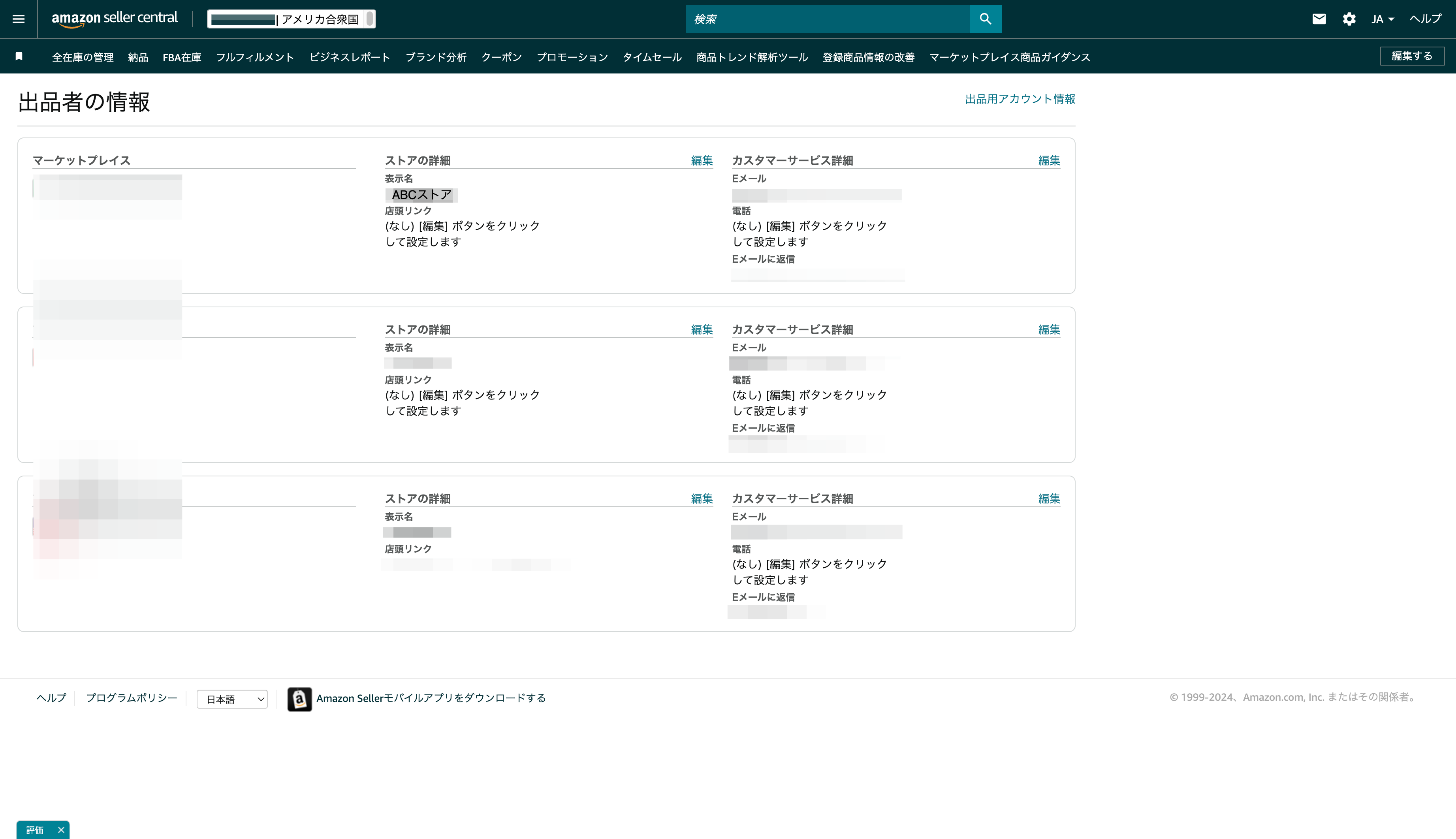Open the messages envelope icon

coord(1319,19)
